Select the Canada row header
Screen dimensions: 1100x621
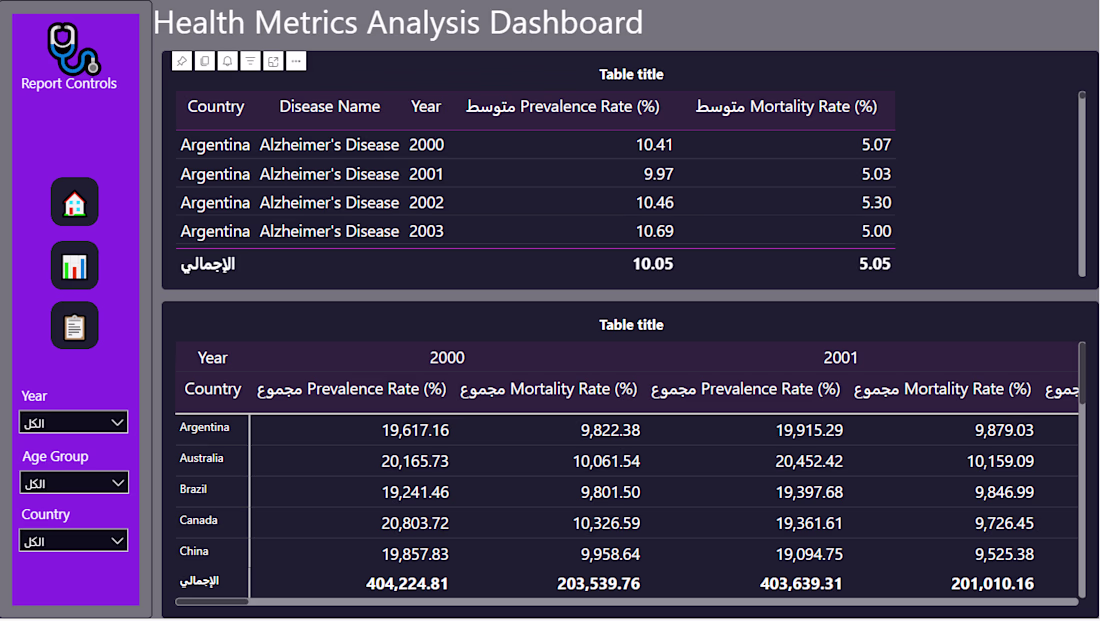coord(198,520)
